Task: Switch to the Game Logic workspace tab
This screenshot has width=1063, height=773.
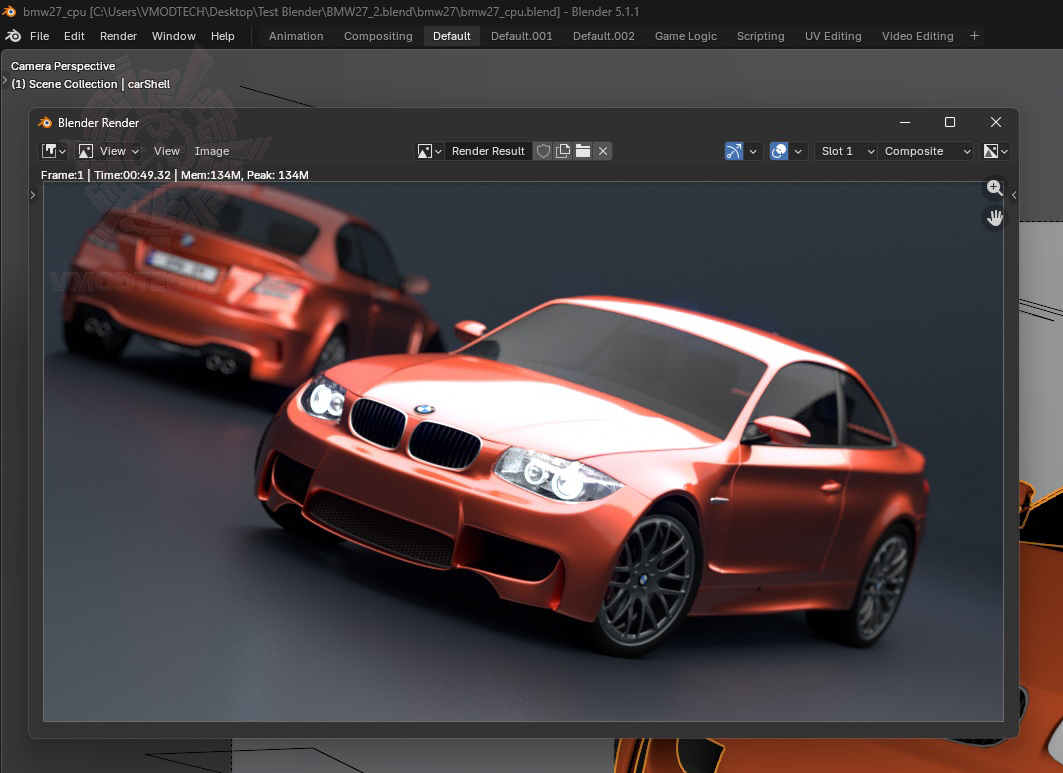Action: coord(685,36)
